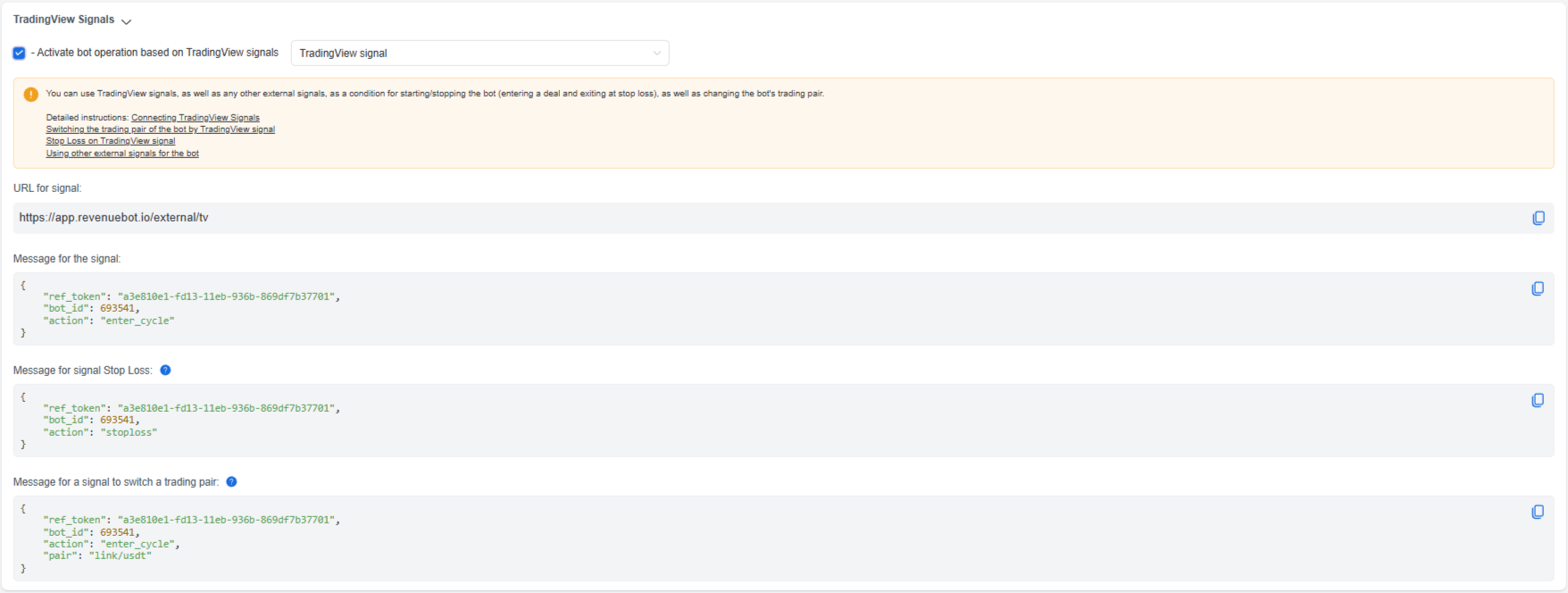Copy the enter_cycle signal message
Viewport: 1568px width, 593px height.
coord(1538,288)
